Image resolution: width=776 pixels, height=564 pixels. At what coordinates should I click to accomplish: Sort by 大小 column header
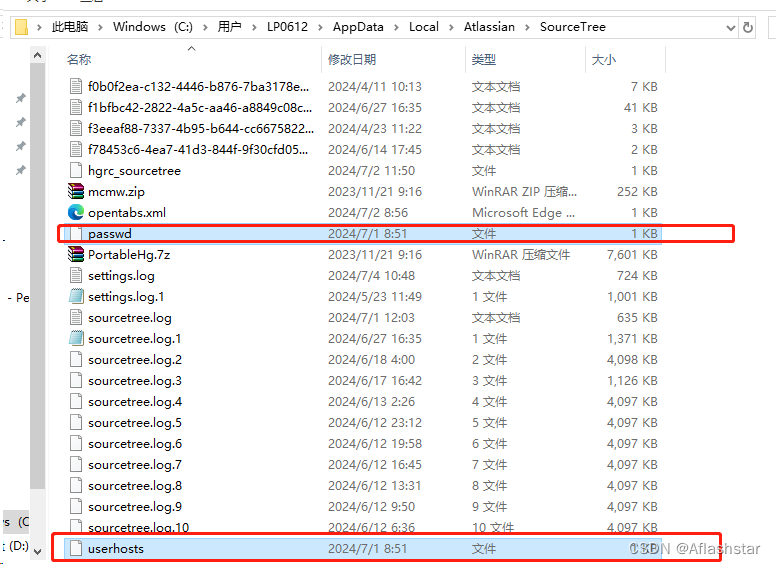[604, 59]
